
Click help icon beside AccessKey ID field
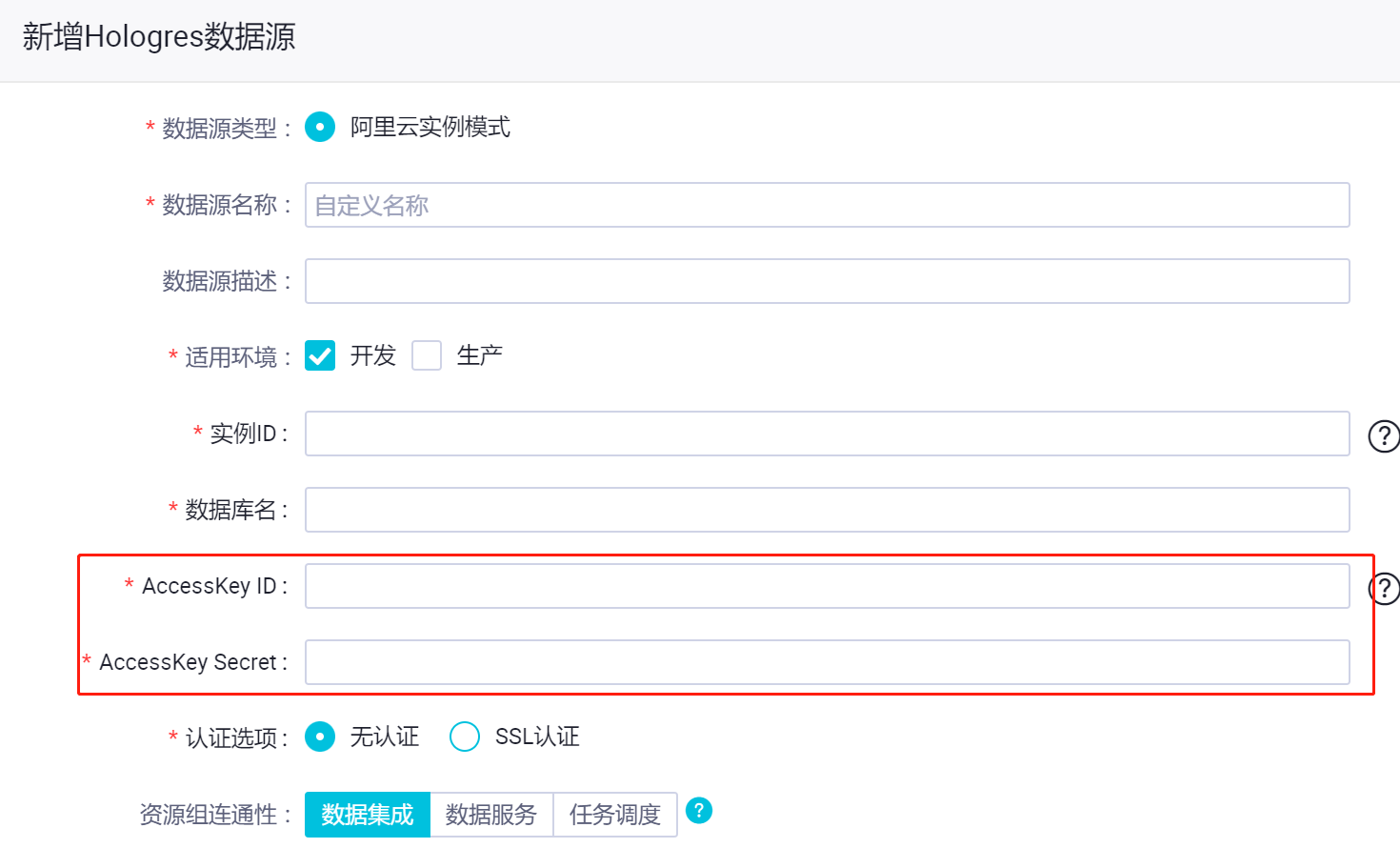pos(1383,588)
